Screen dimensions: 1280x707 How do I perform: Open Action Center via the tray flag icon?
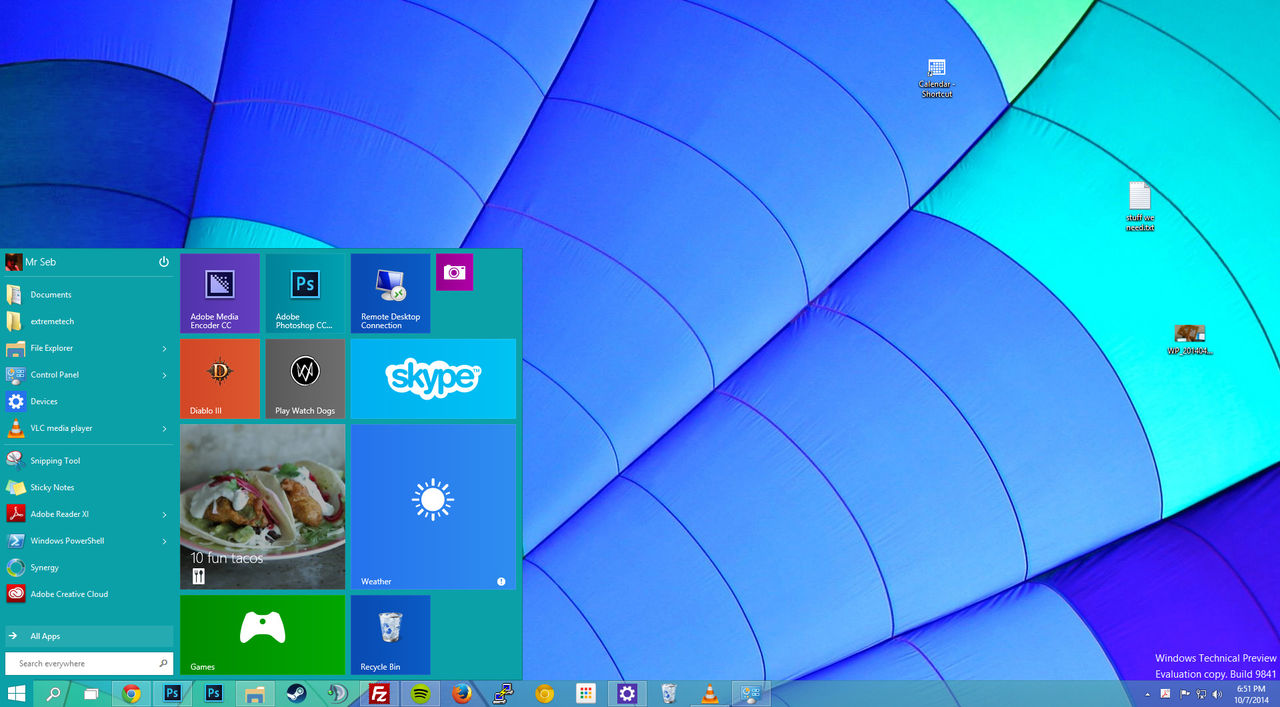coord(1185,693)
